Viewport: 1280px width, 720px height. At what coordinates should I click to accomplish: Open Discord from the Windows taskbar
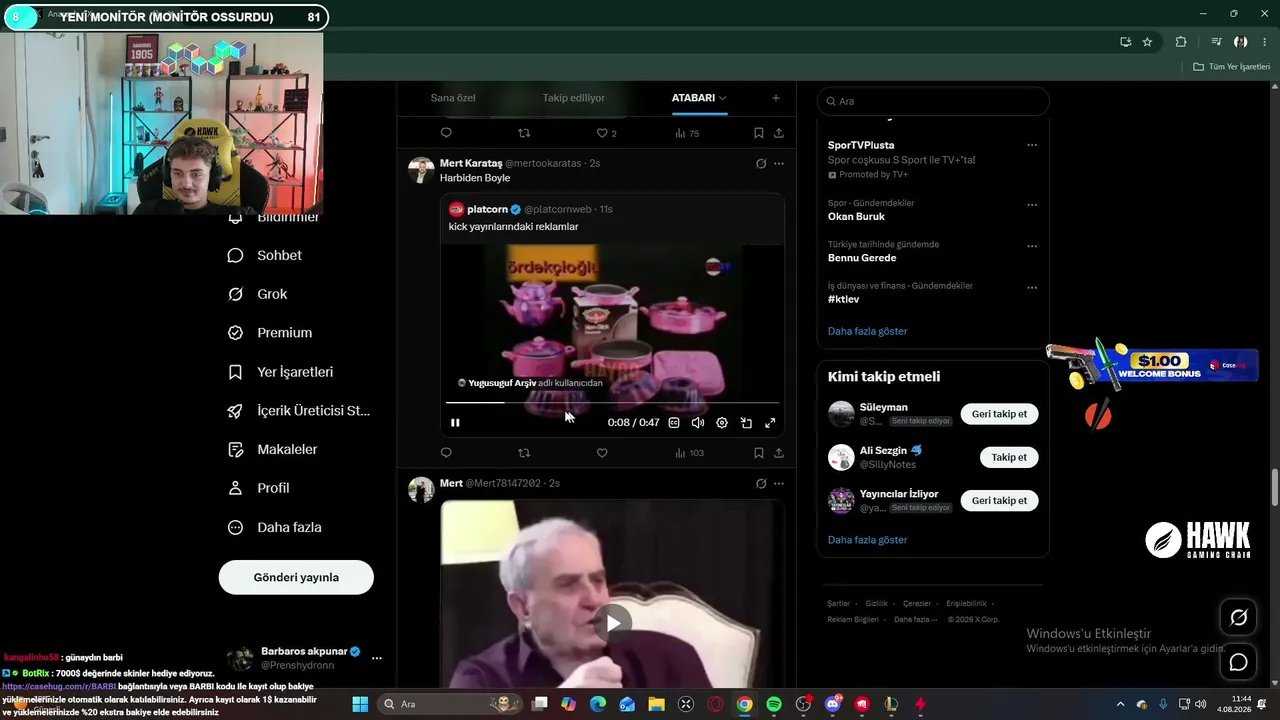[833, 704]
